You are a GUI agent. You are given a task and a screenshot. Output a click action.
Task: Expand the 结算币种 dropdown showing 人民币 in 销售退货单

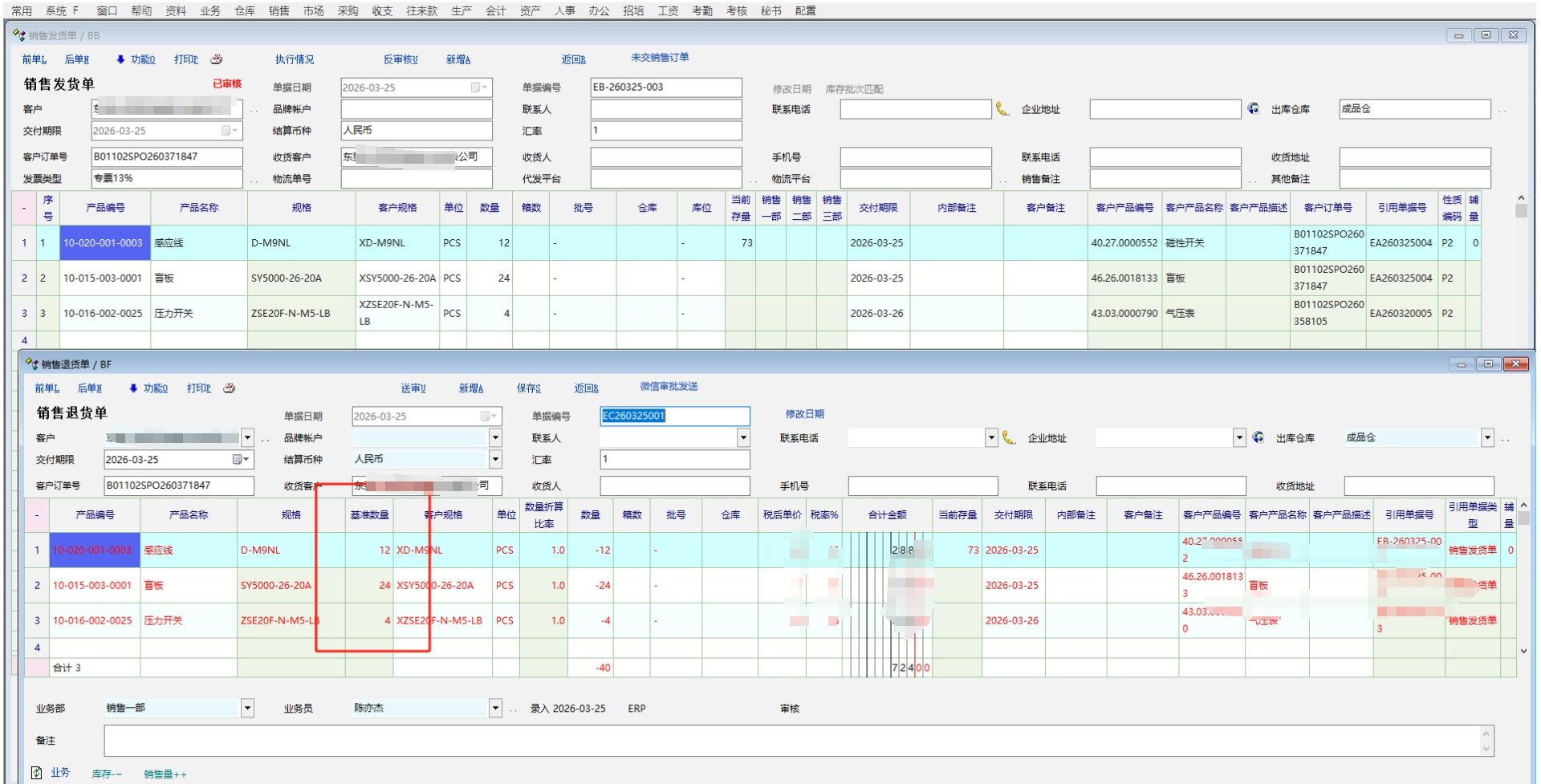click(x=495, y=460)
